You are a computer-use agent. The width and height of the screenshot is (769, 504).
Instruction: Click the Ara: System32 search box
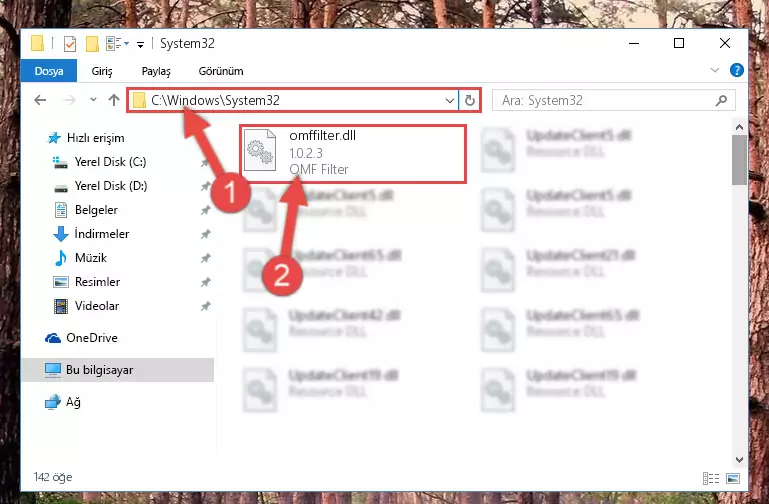[x=614, y=101]
